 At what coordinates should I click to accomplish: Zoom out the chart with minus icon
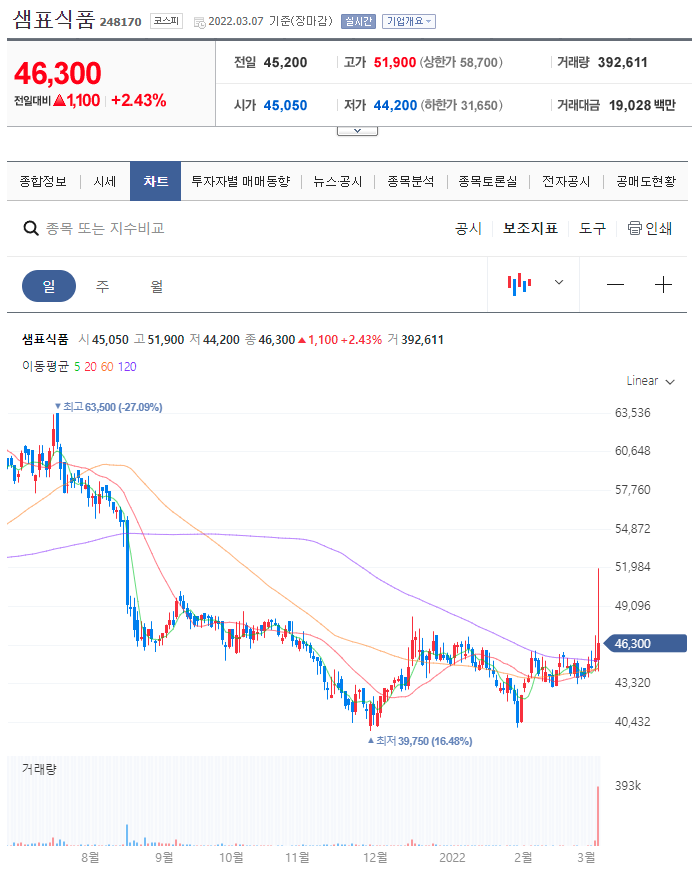tap(615, 285)
